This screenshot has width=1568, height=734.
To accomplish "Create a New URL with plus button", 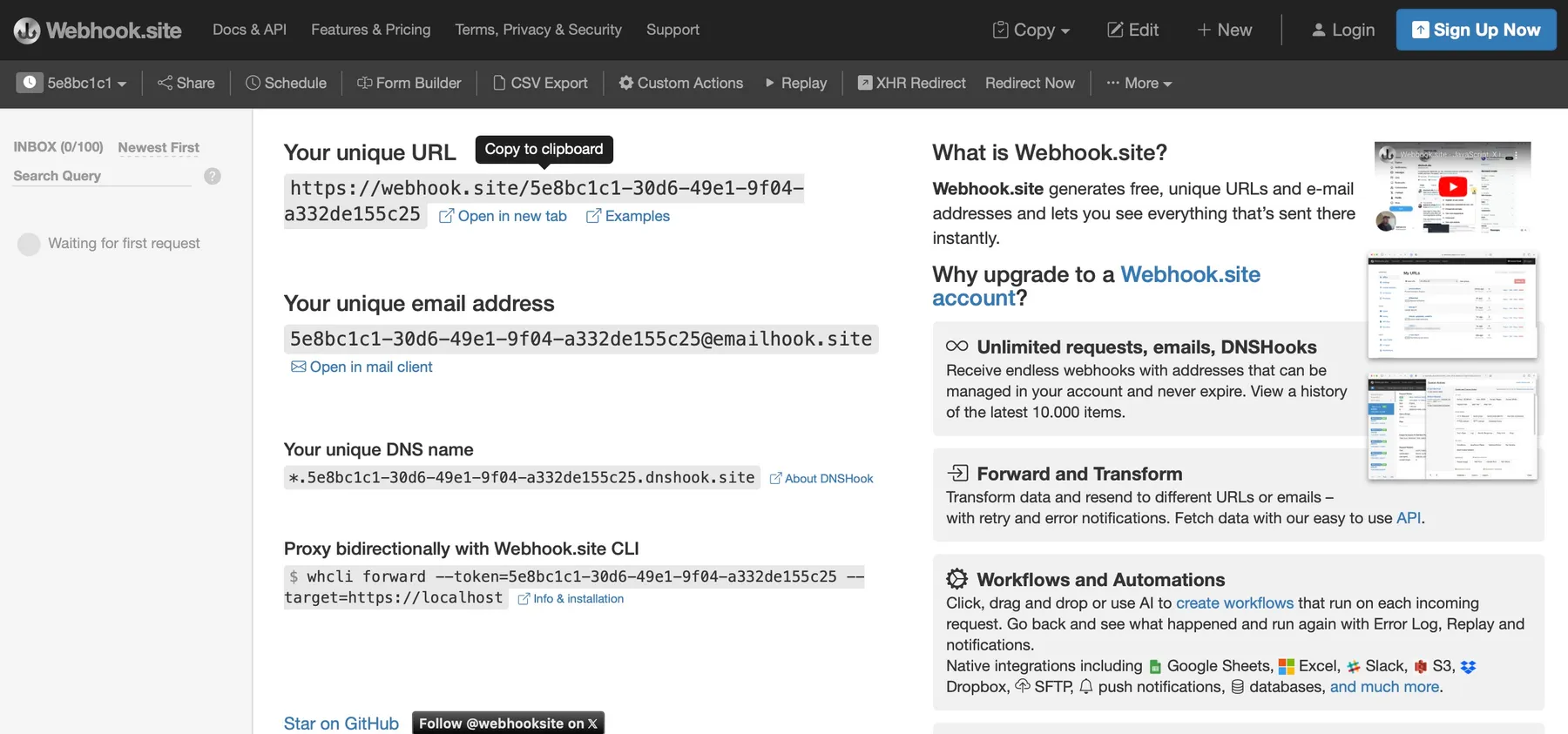I will 1224,30.
